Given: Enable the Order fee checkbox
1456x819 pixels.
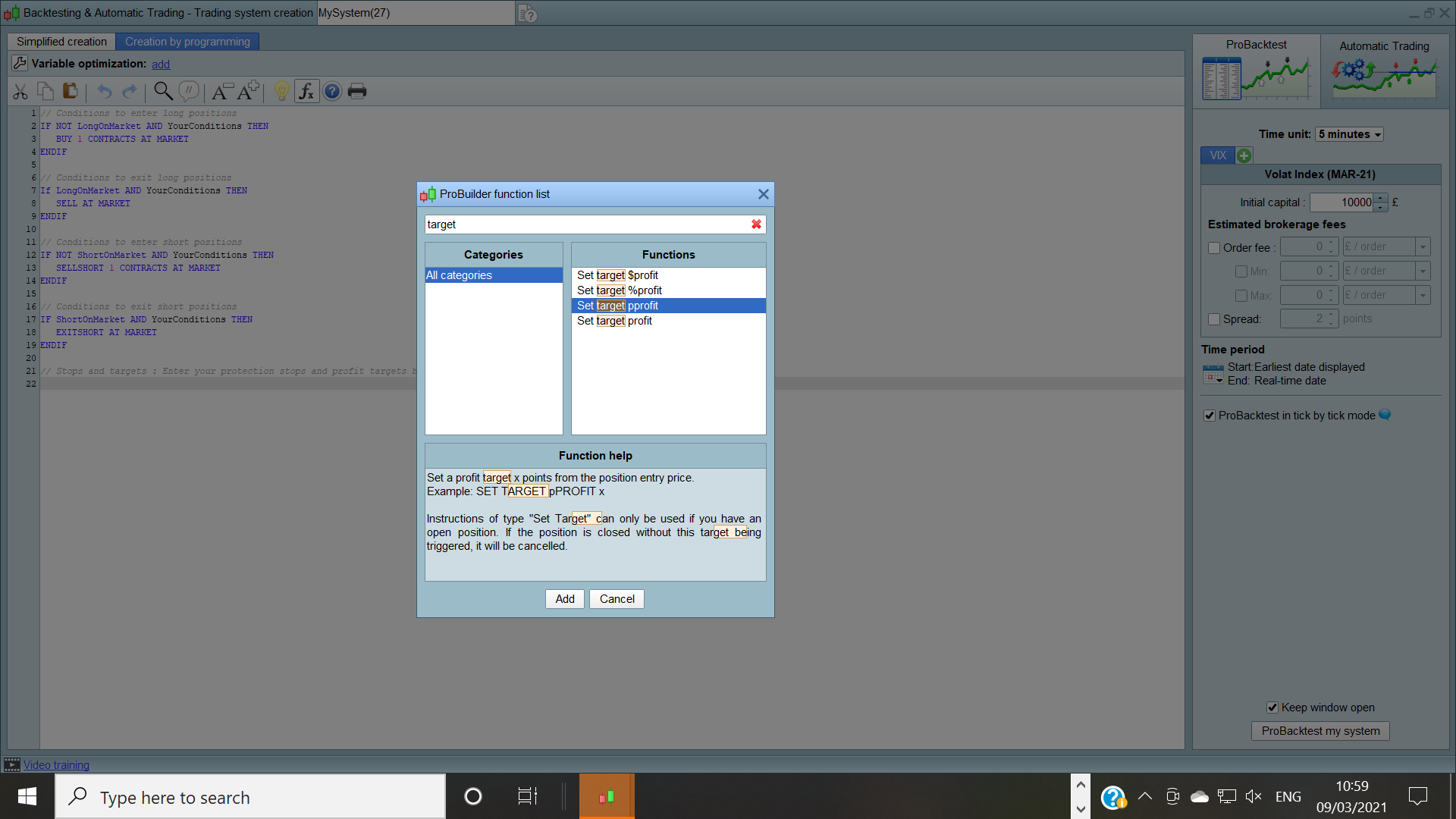Looking at the screenshot, I should click(x=1214, y=248).
